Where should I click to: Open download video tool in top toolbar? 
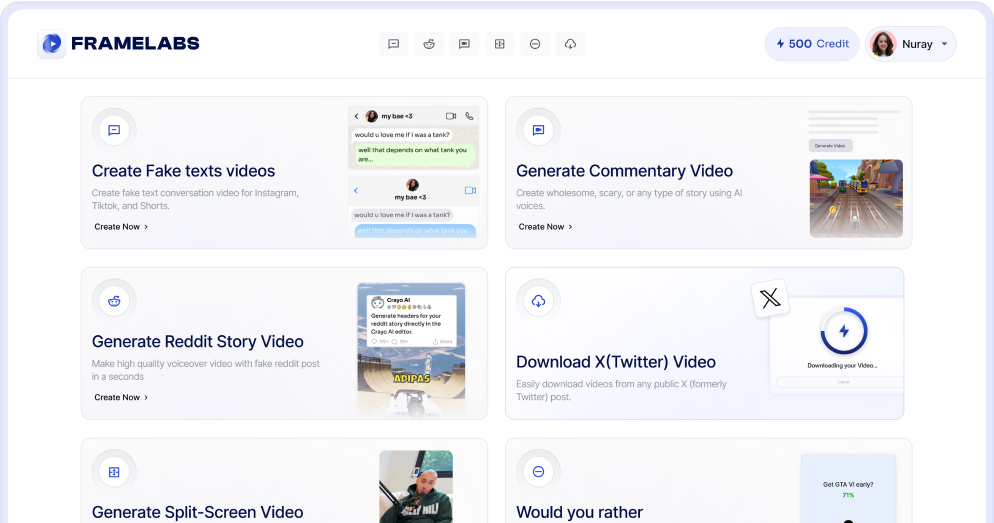(571, 44)
